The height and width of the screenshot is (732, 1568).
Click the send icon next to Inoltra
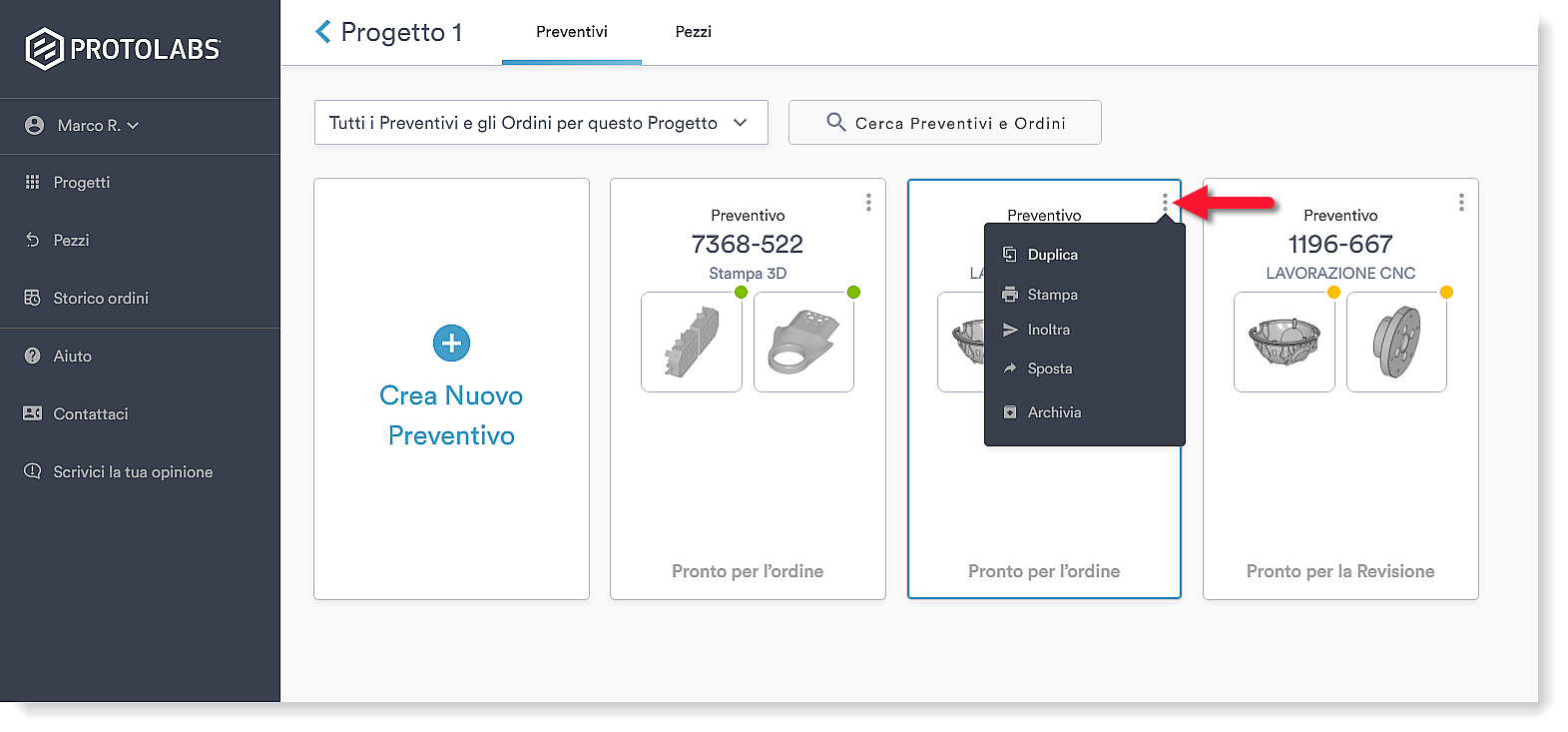coord(1009,330)
